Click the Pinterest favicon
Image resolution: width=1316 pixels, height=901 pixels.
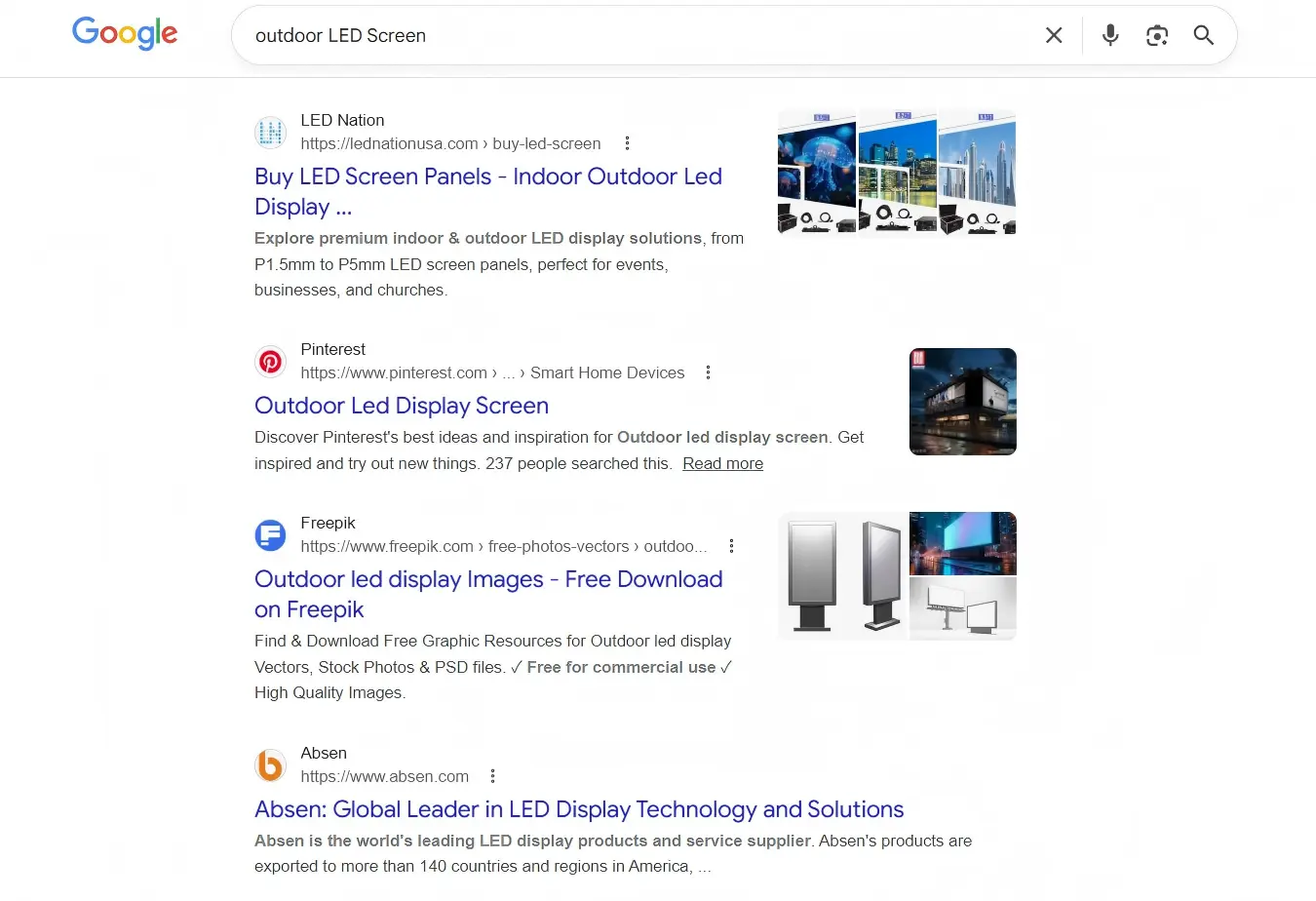click(x=270, y=361)
